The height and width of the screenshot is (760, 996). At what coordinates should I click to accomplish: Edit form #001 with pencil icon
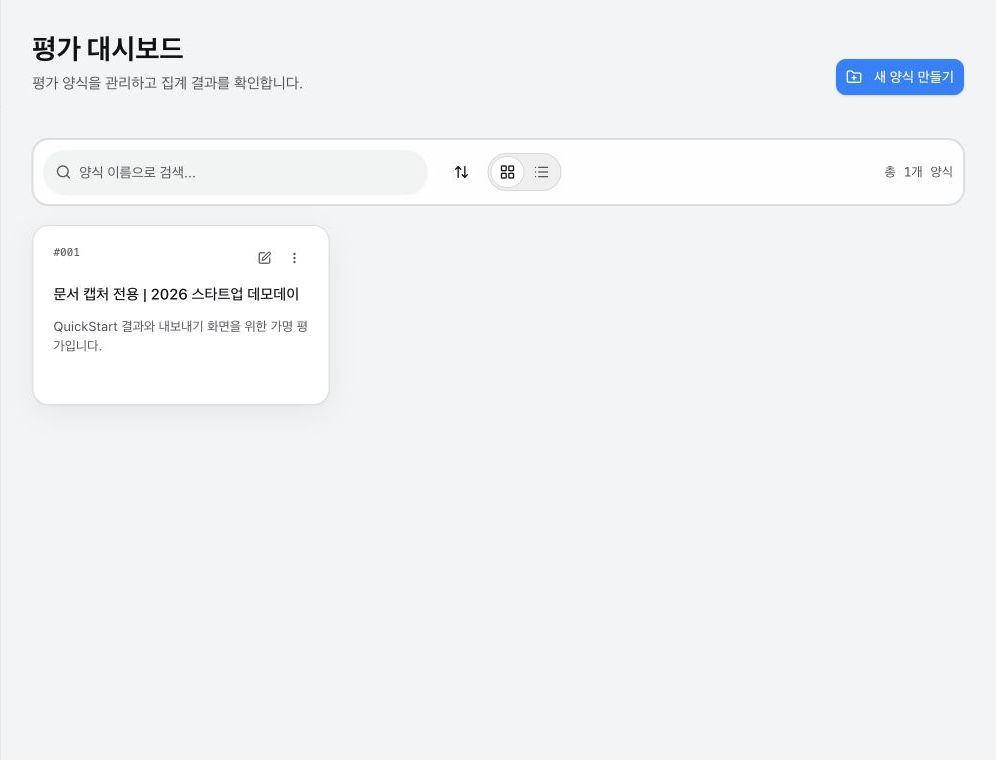(x=265, y=258)
